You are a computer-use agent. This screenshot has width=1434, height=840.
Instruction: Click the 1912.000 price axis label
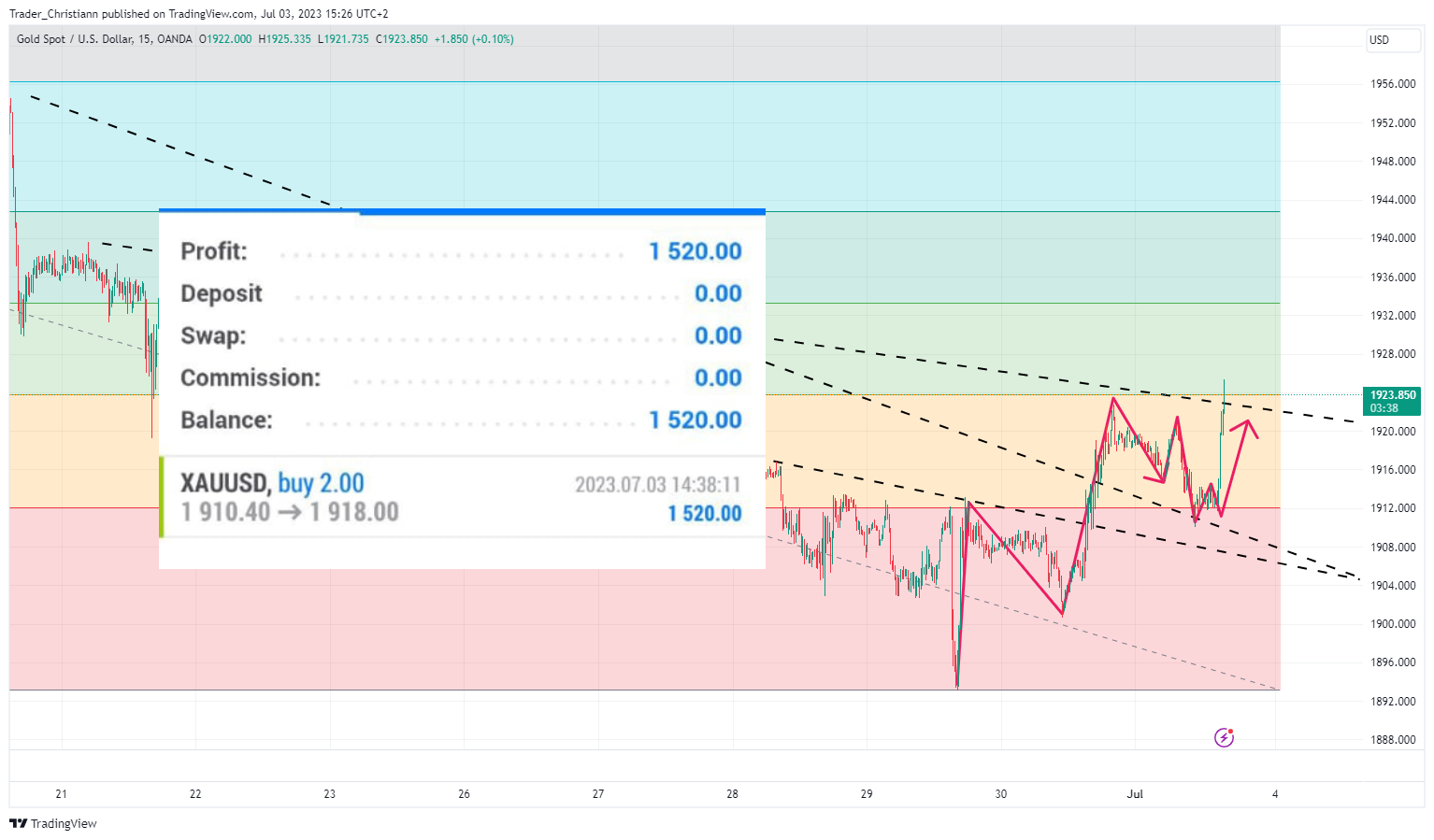pyautogui.click(x=1393, y=508)
